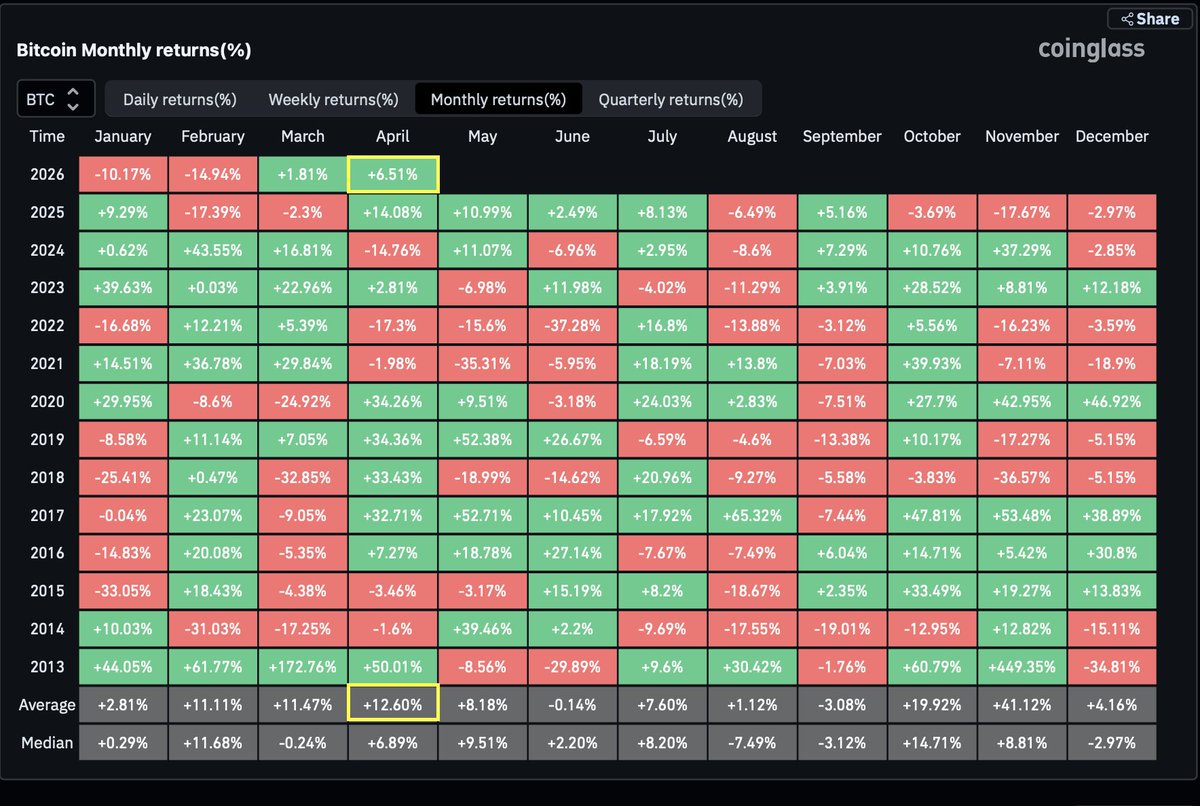
Task: Click the April Average +12.60% cell
Action: pos(393,705)
